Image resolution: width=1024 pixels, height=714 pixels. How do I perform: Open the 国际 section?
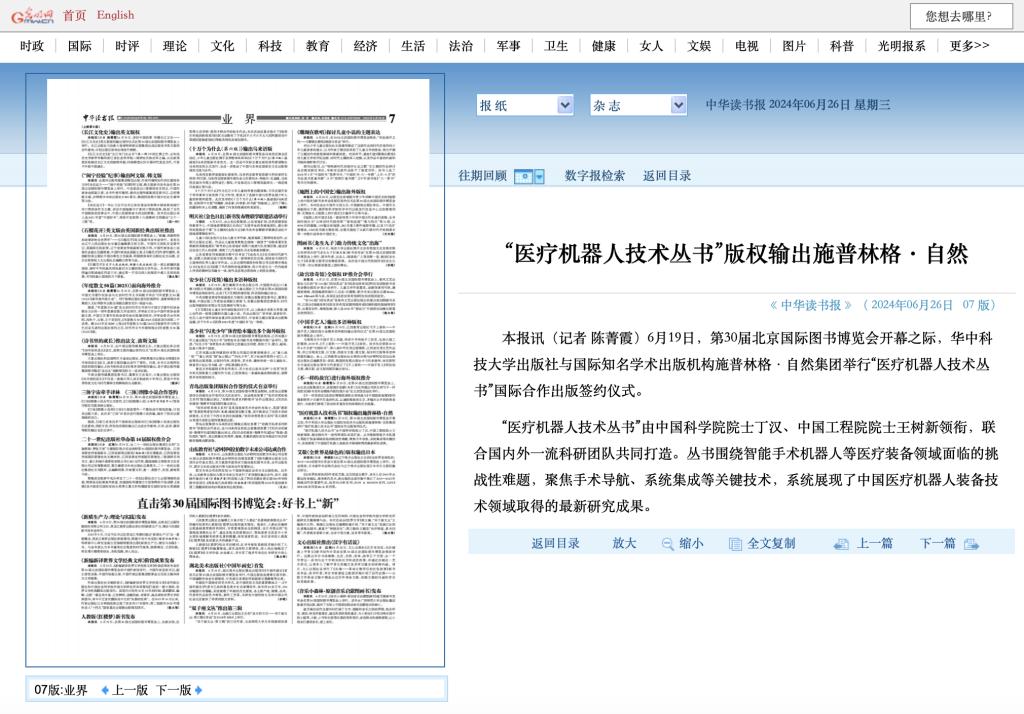[x=80, y=46]
